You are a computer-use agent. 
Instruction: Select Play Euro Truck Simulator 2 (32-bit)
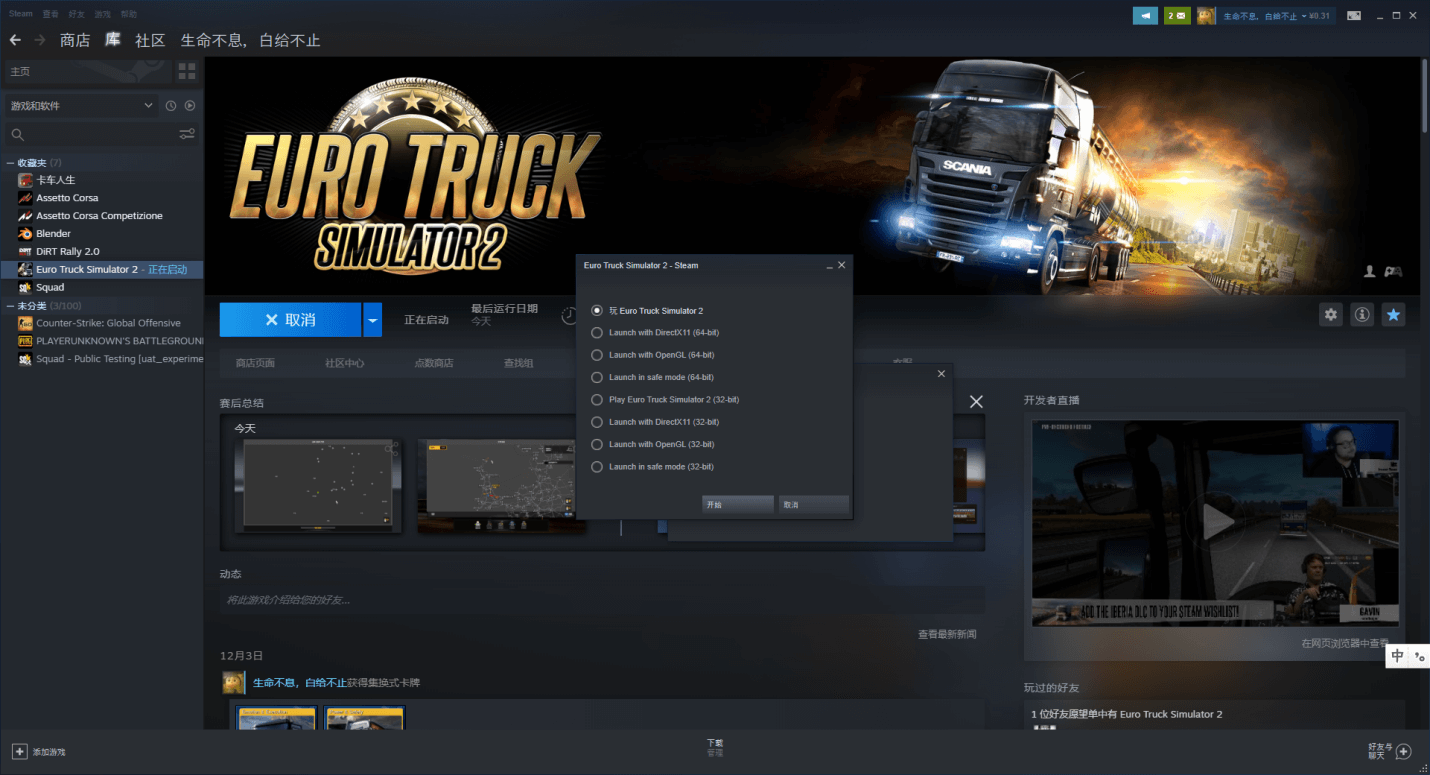point(597,400)
